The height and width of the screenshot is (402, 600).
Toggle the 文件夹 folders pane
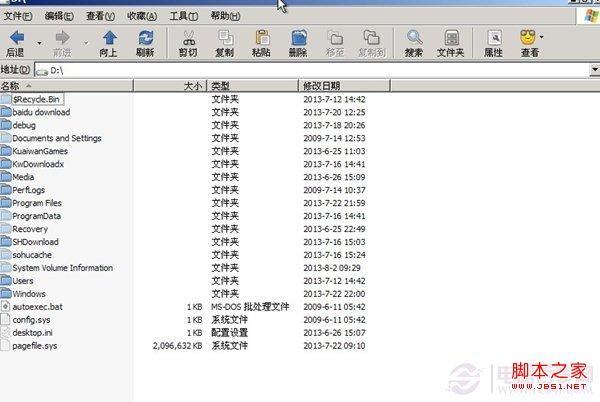coord(451,43)
